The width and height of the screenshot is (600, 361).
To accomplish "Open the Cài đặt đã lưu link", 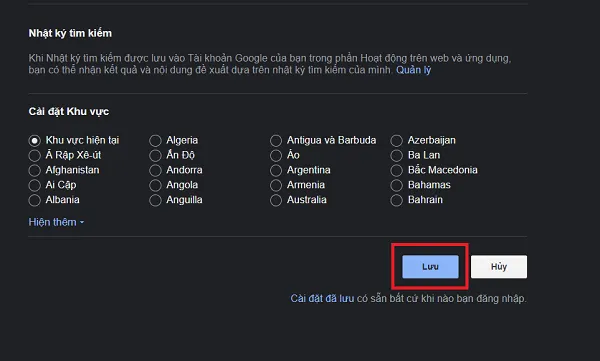I will [x=322, y=299].
